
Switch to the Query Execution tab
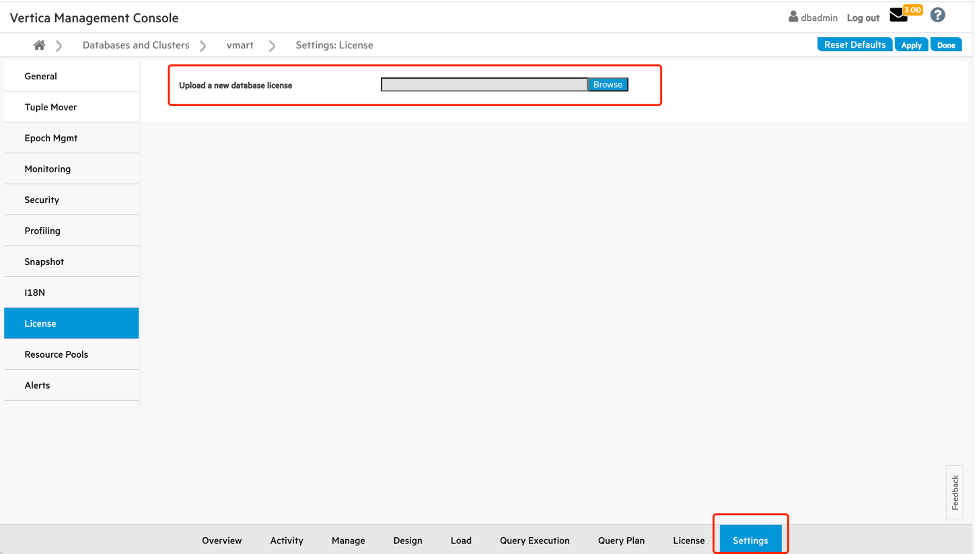pos(535,540)
